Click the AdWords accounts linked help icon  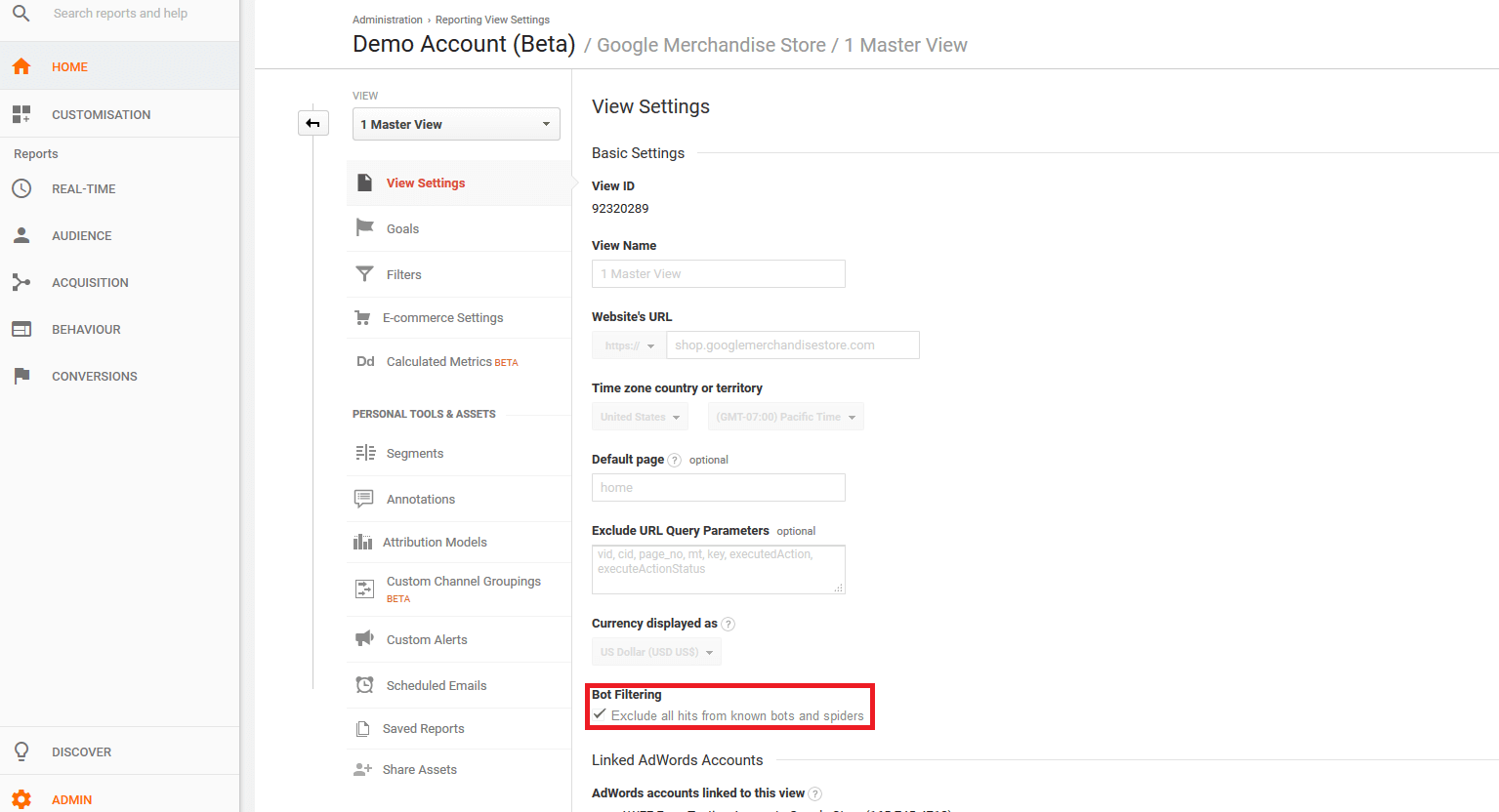[x=815, y=793]
